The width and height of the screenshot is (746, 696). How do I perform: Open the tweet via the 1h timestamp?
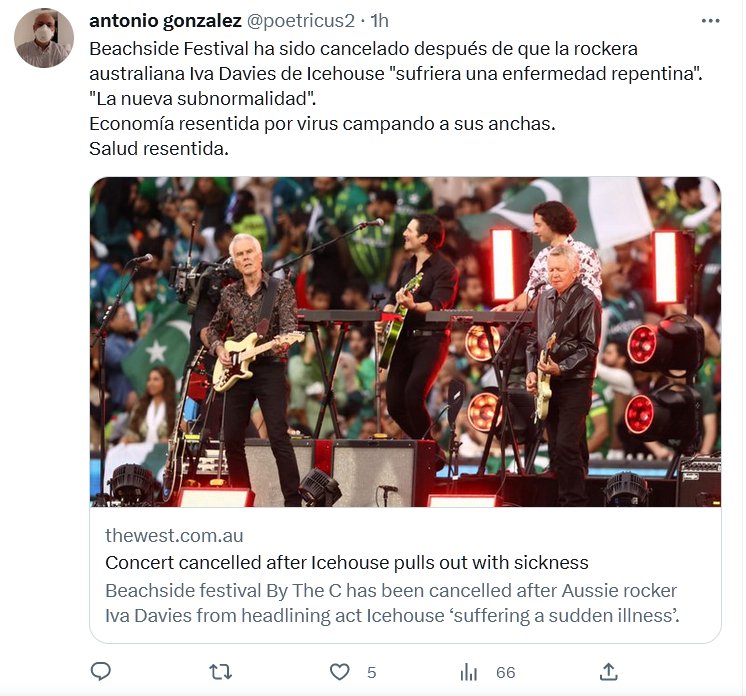pos(381,21)
